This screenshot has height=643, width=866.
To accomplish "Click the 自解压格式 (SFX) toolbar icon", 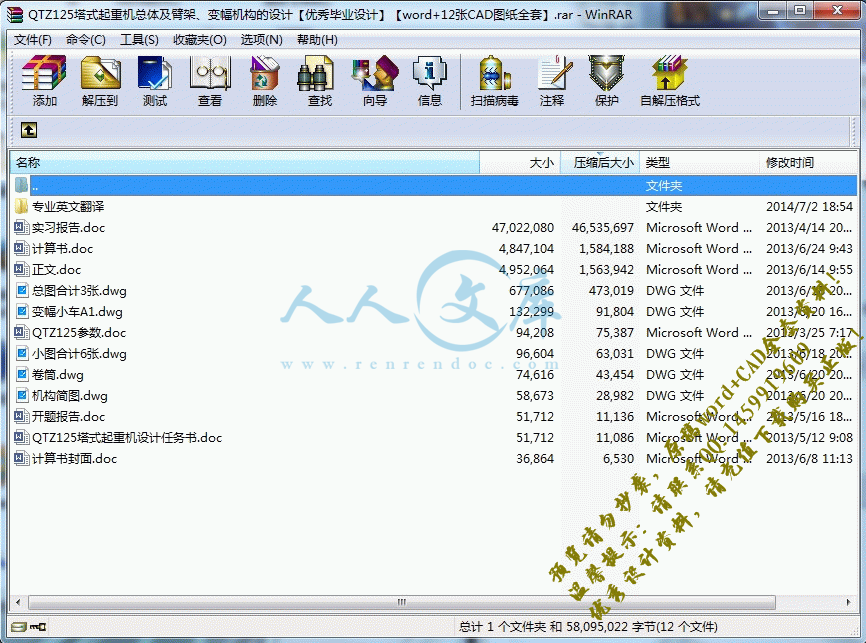I will coord(669,72).
